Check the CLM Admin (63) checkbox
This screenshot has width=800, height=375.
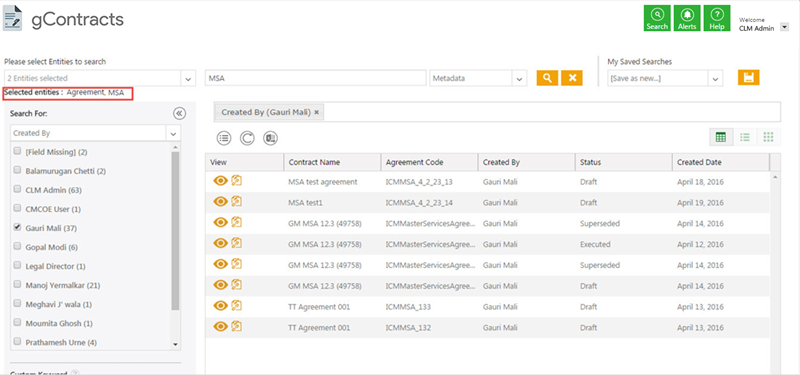17,189
